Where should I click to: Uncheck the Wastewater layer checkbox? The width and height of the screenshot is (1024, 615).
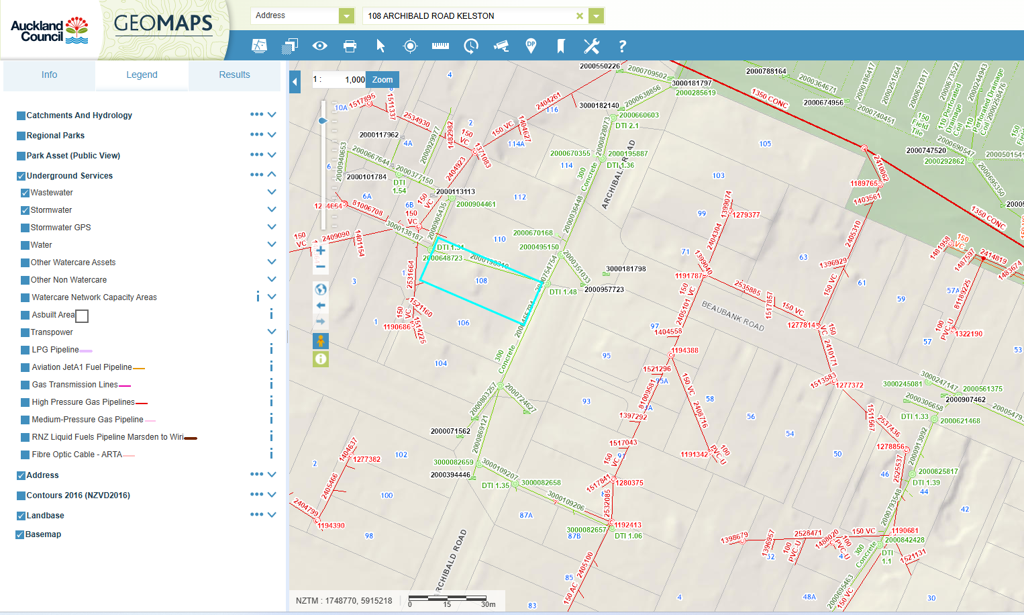coord(25,193)
